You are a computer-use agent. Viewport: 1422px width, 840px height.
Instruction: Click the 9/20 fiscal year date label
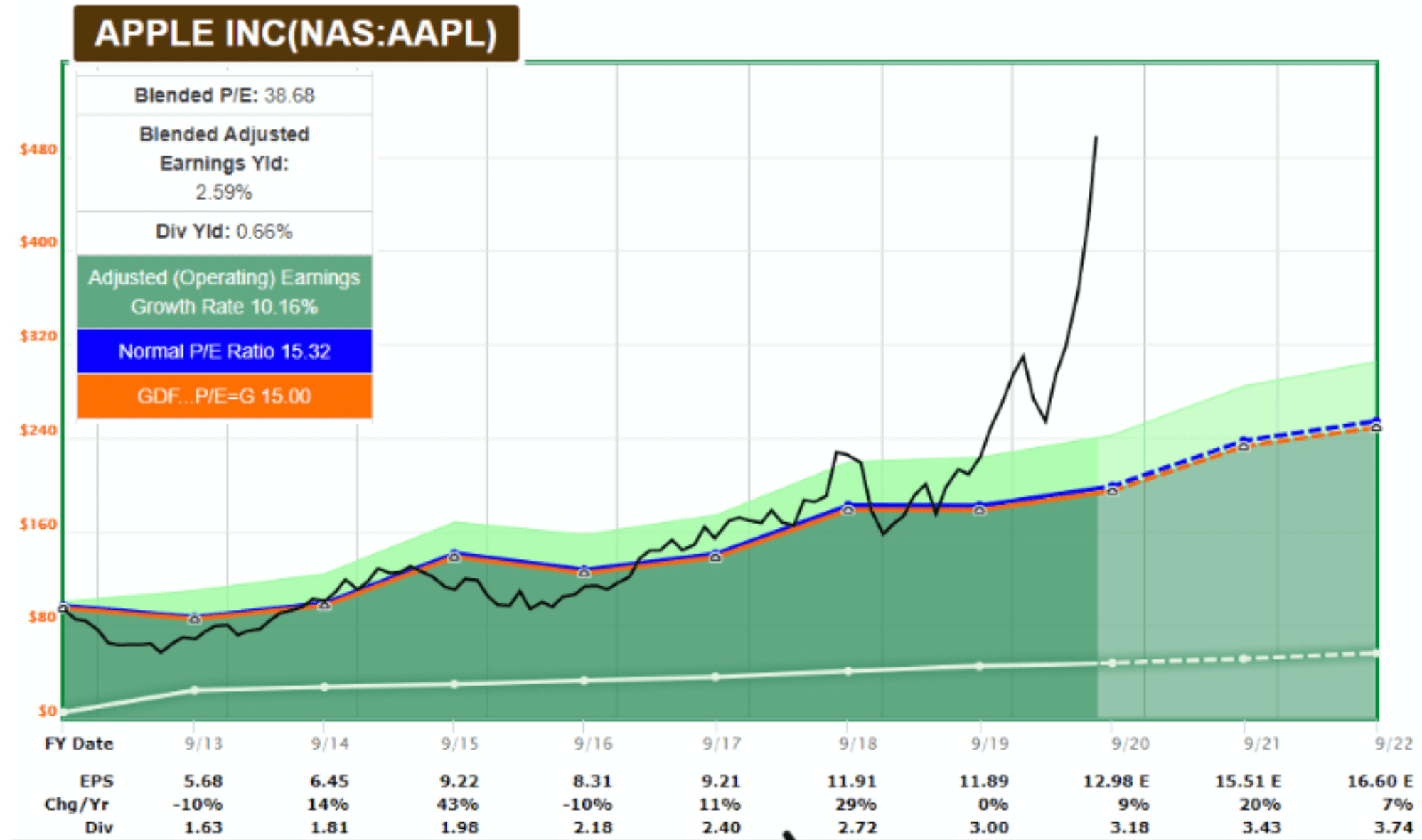tap(1130, 744)
